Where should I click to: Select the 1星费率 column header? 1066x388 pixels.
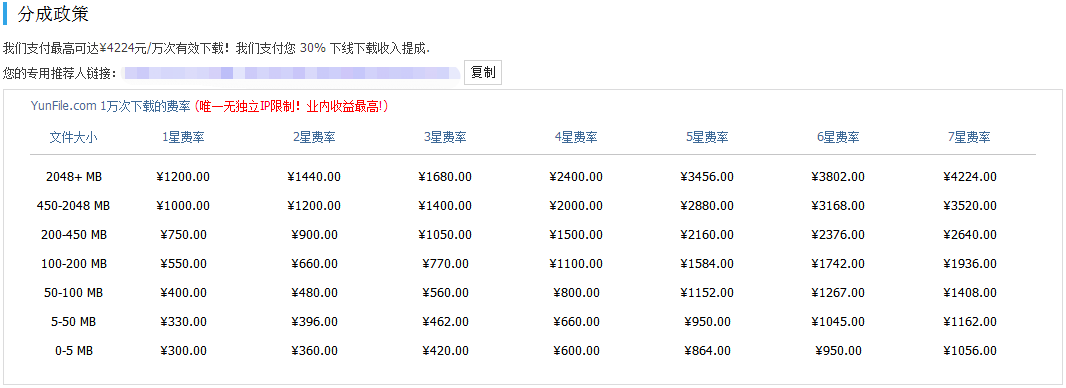[x=183, y=137]
